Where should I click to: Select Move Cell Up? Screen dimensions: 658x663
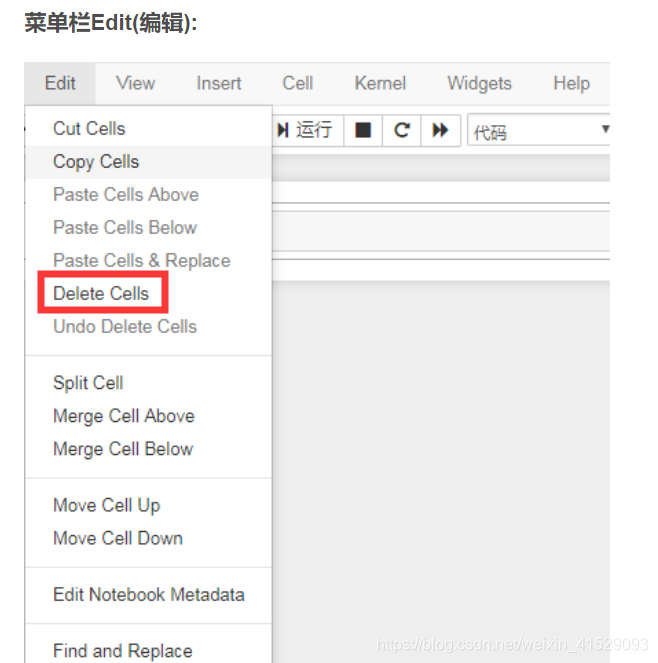click(x=148, y=505)
